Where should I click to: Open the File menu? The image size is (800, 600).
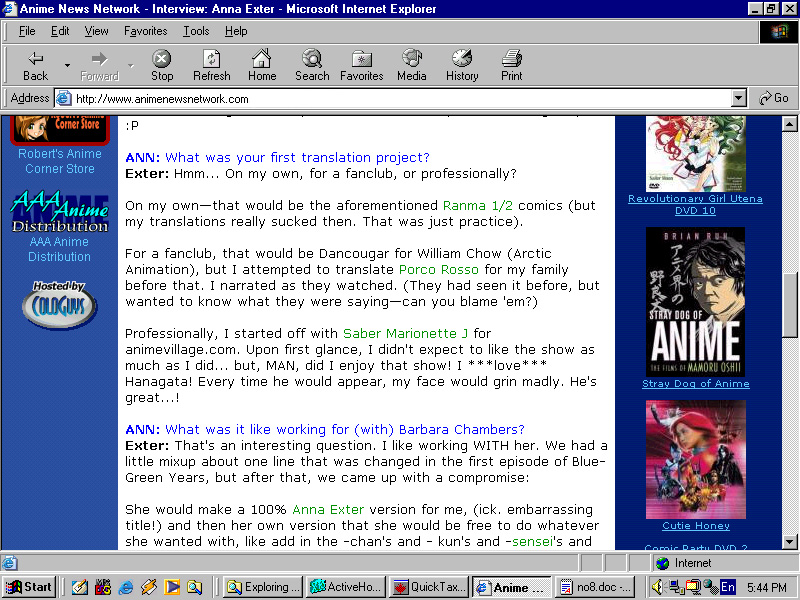[27, 31]
